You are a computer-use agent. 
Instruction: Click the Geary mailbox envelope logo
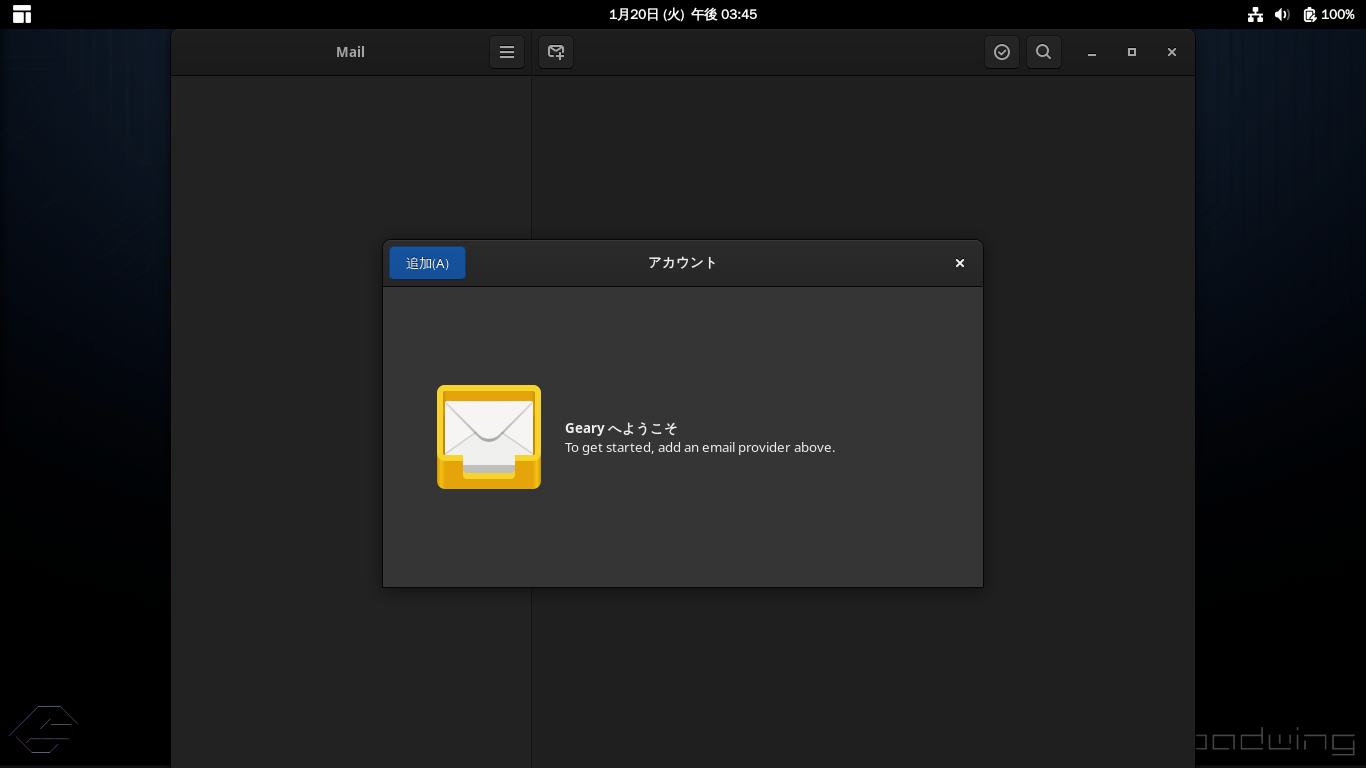click(x=489, y=437)
